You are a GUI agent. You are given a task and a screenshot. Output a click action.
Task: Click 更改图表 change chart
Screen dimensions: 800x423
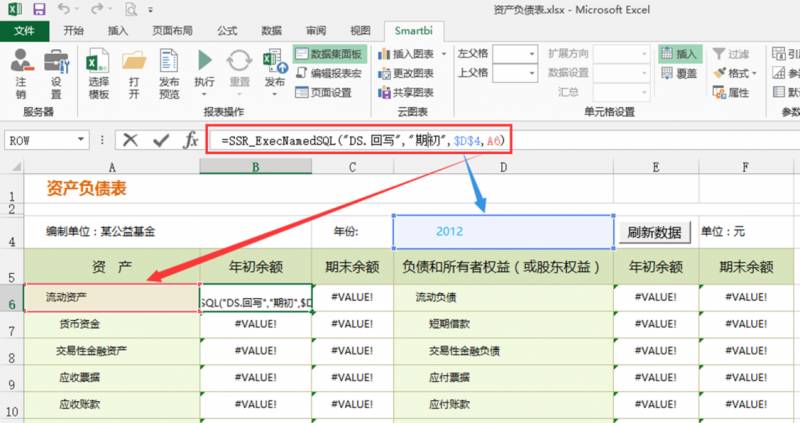tap(406, 73)
